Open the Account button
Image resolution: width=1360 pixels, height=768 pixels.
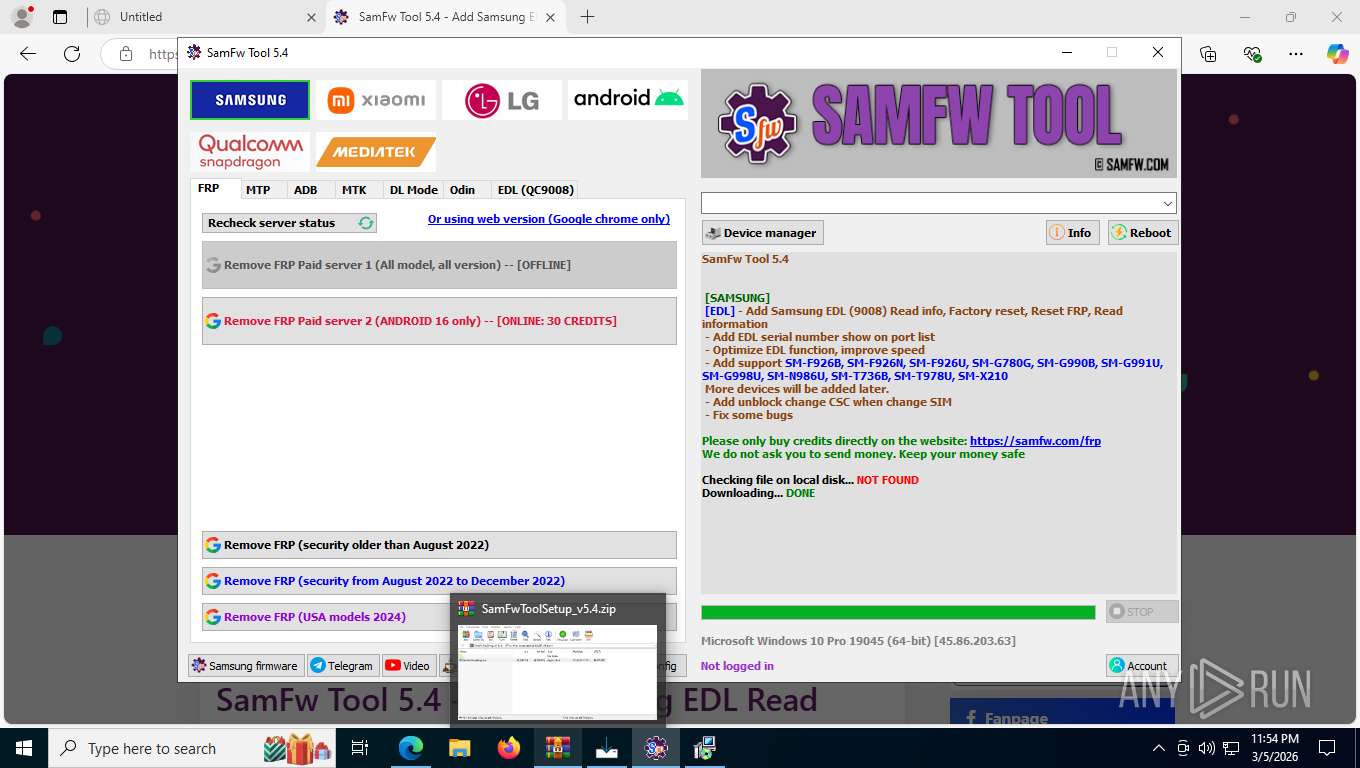click(x=1142, y=665)
